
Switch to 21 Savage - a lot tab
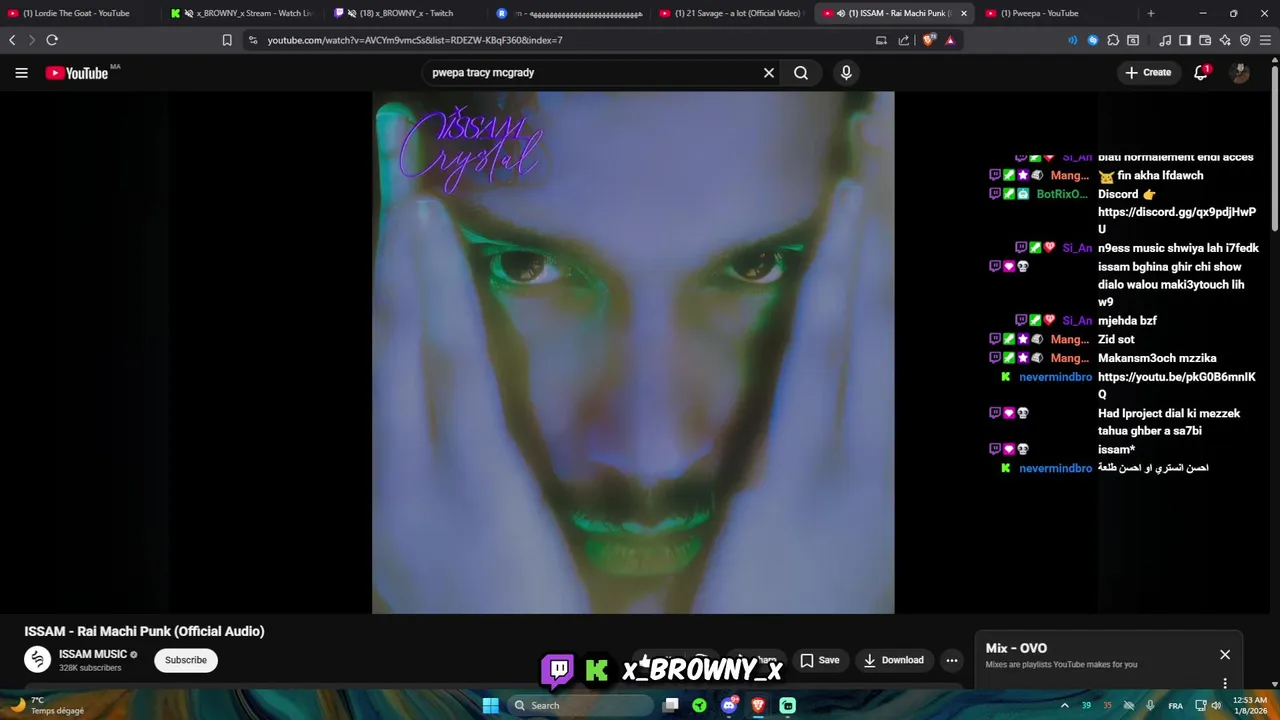pyautogui.click(x=732, y=13)
